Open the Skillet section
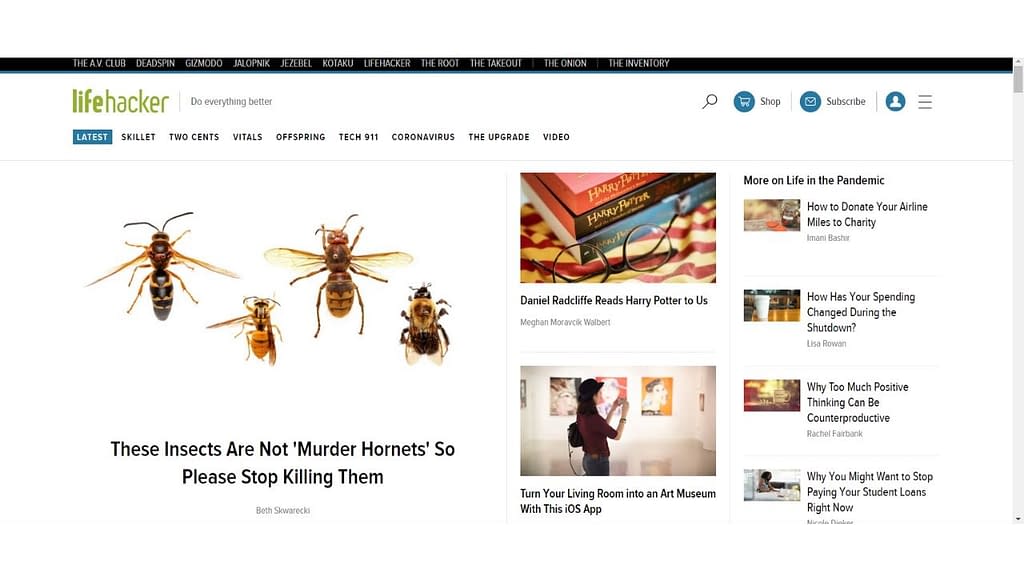Screen dimensions: 1024x576 tap(138, 137)
